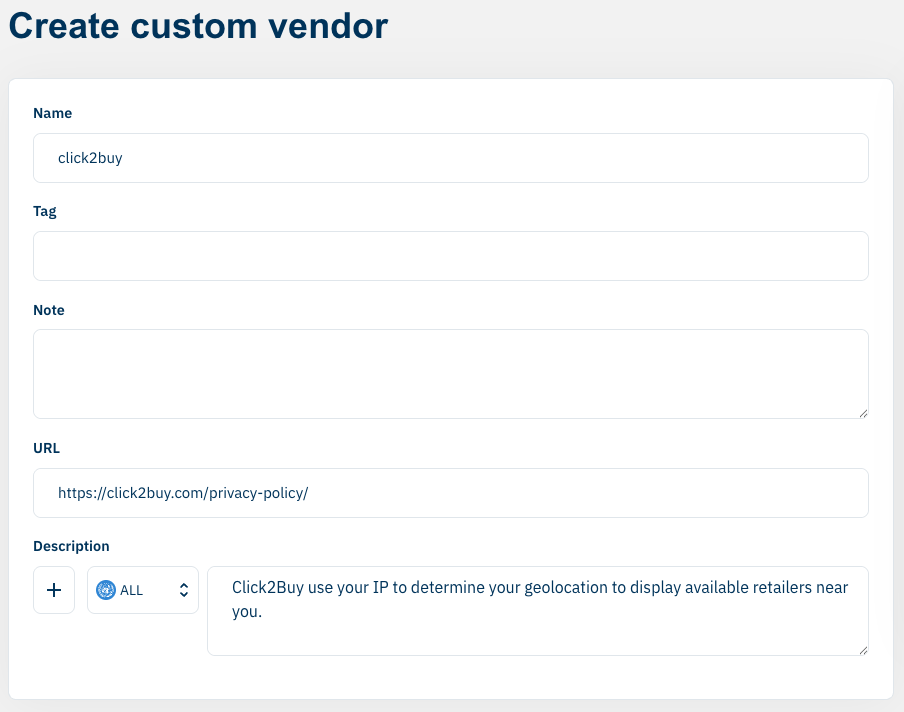The height and width of the screenshot is (712, 904).
Task: Grab the Note text area resize handle
Action: [x=863, y=413]
